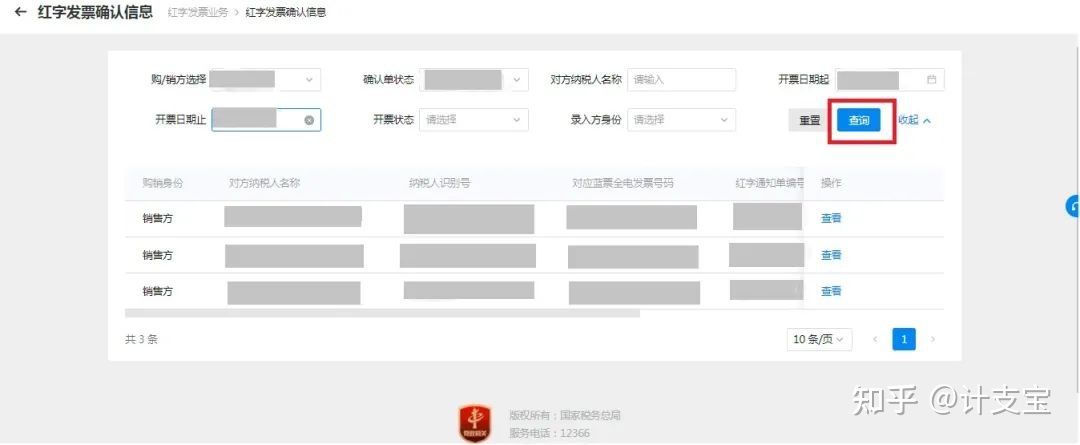
Task: Open the 开票状态 dropdown
Action: pyautogui.click(x=474, y=120)
